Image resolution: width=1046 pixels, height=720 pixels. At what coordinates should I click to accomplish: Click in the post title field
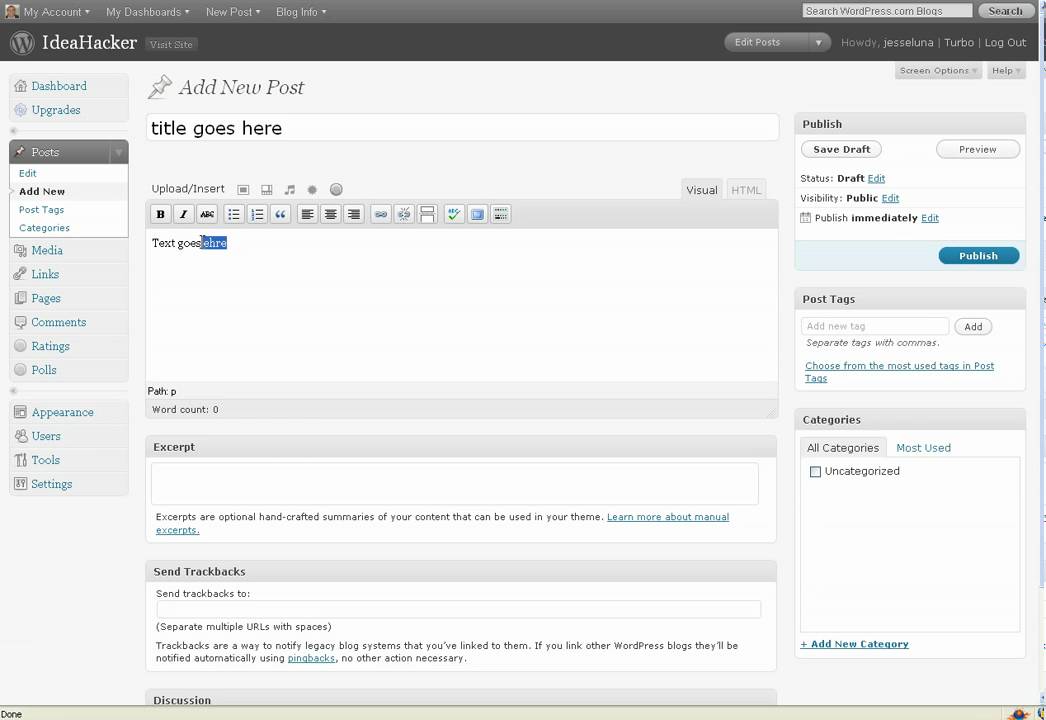[462, 128]
